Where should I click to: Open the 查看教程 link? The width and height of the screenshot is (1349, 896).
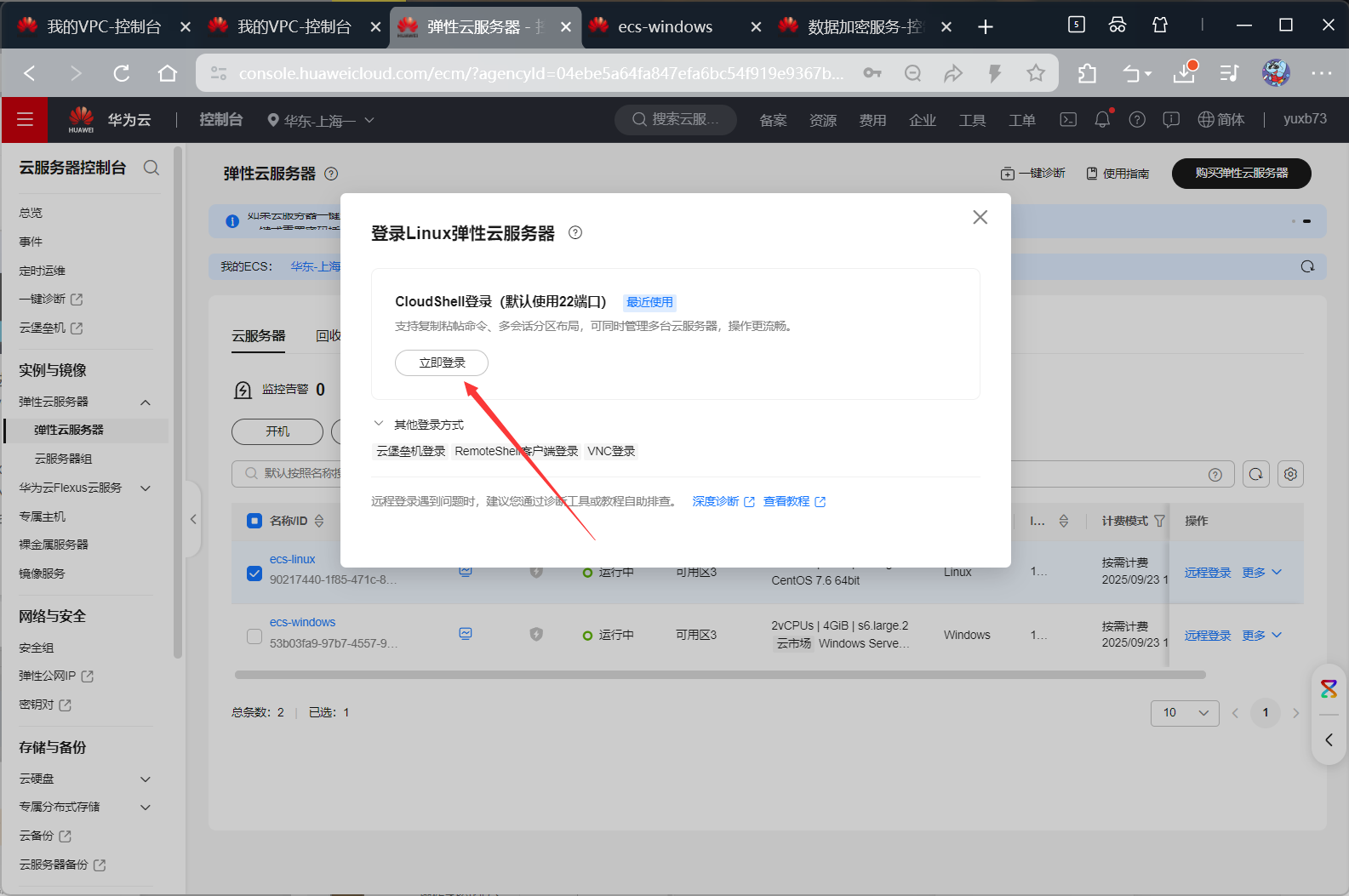[794, 501]
